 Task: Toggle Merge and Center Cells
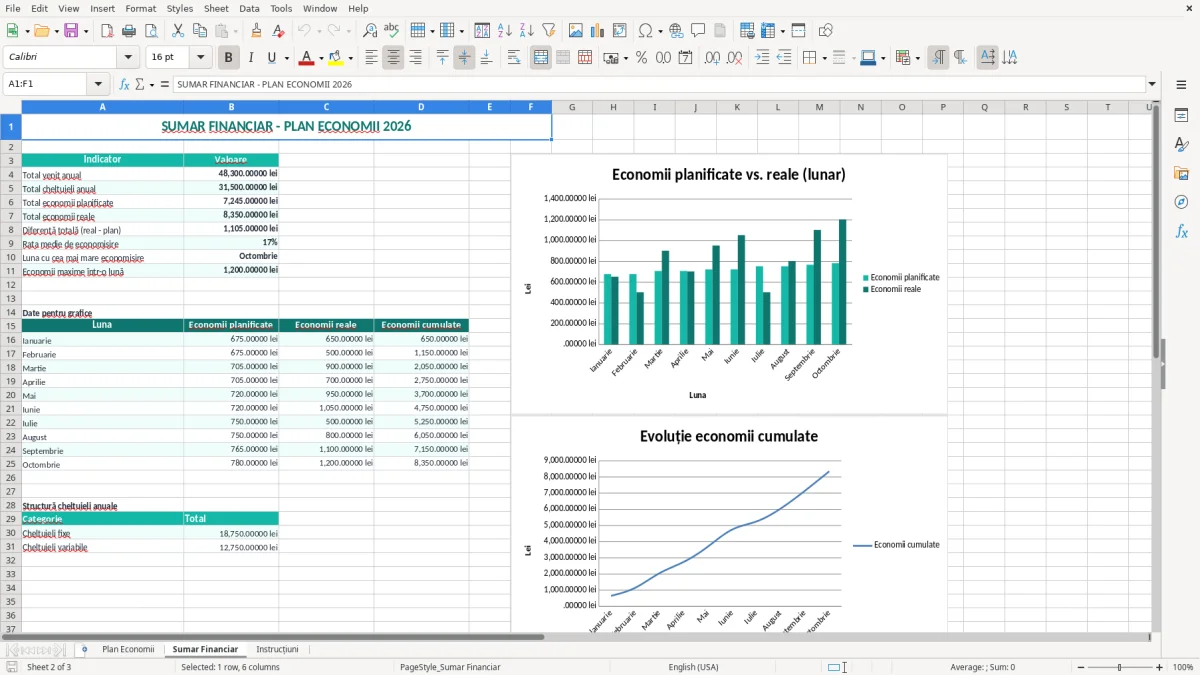click(x=541, y=58)
